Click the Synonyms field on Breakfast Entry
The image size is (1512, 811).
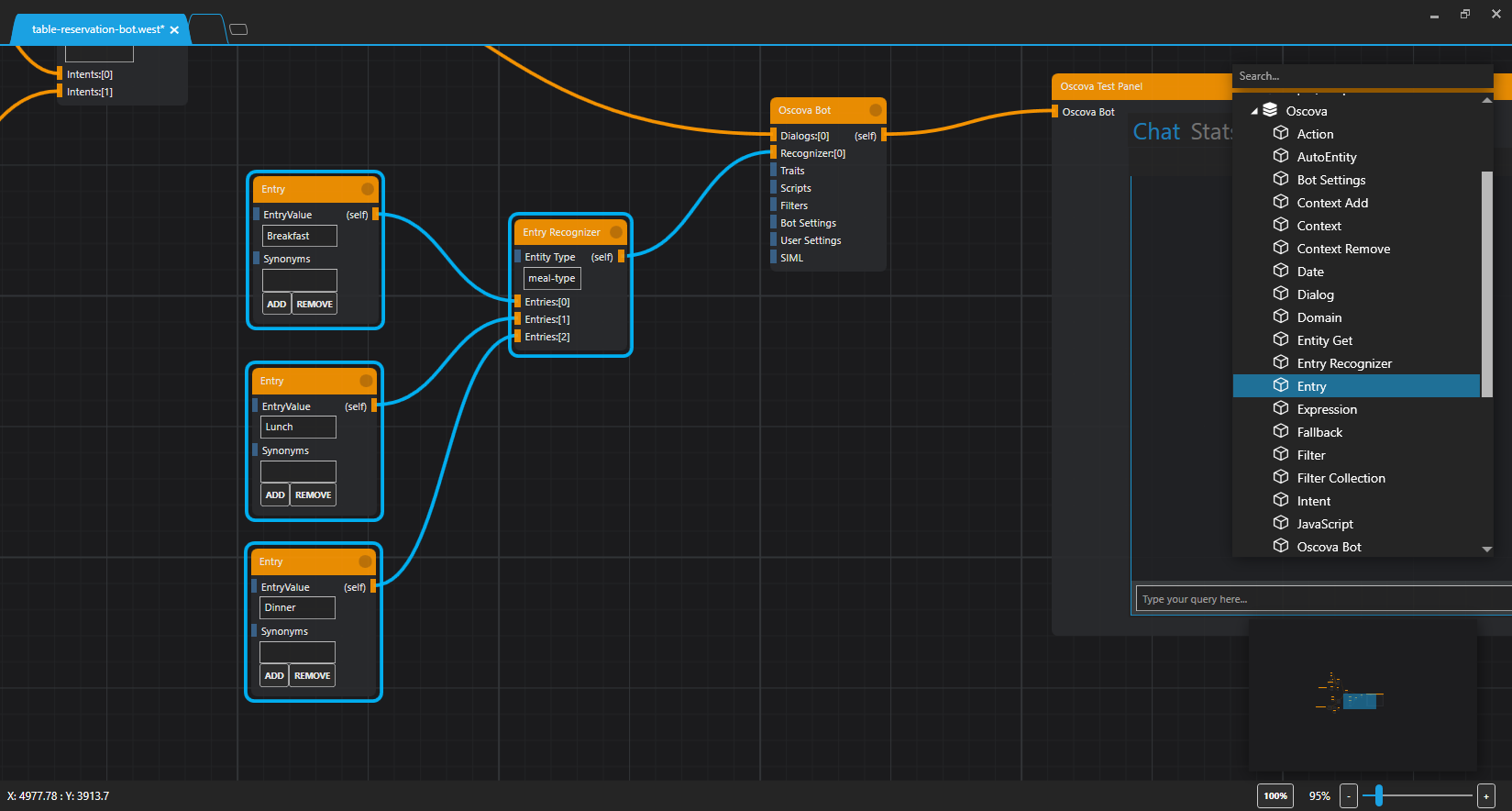300,280
